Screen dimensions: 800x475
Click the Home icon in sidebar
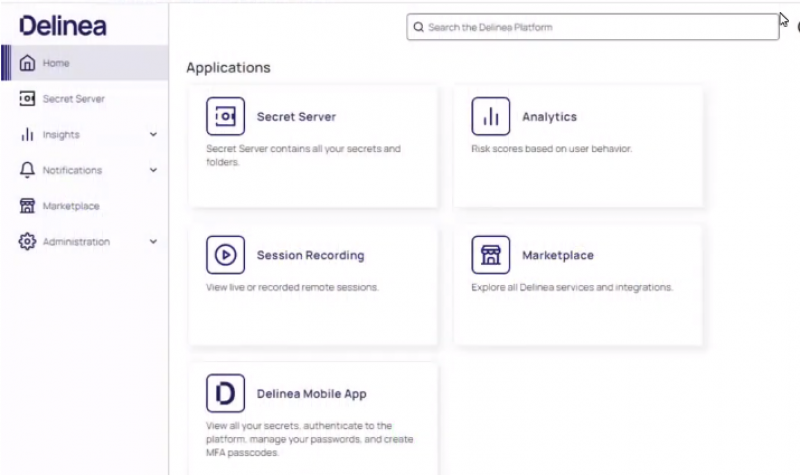tap(27, 63)
